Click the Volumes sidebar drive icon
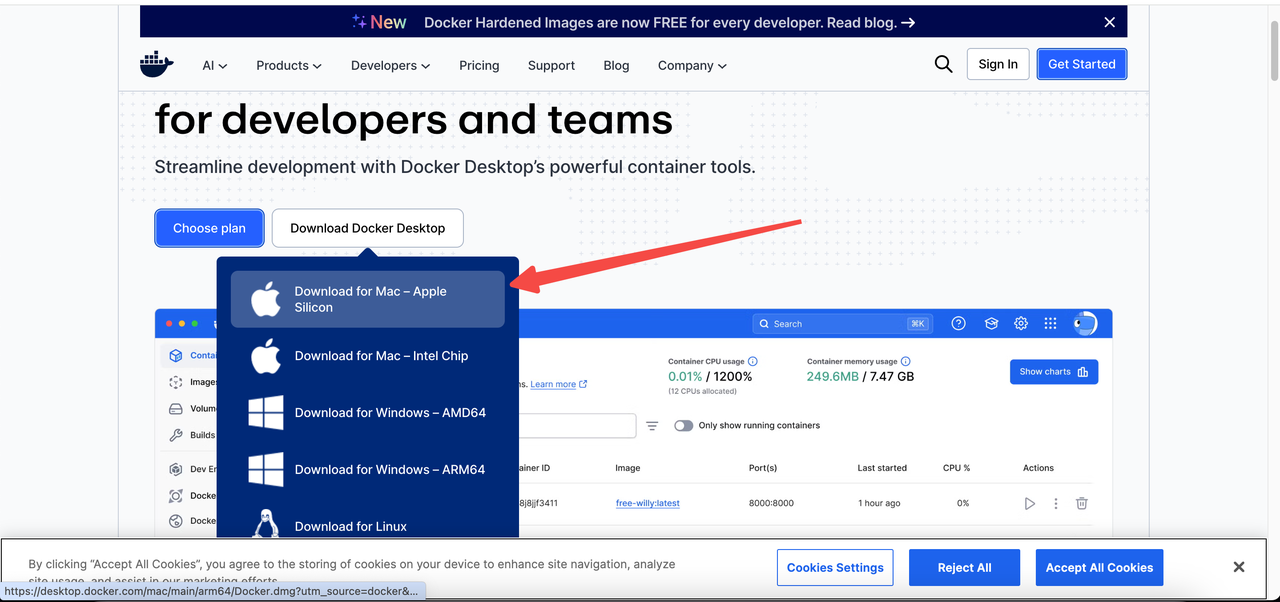The image size is (1280, 602). [176, 408]
